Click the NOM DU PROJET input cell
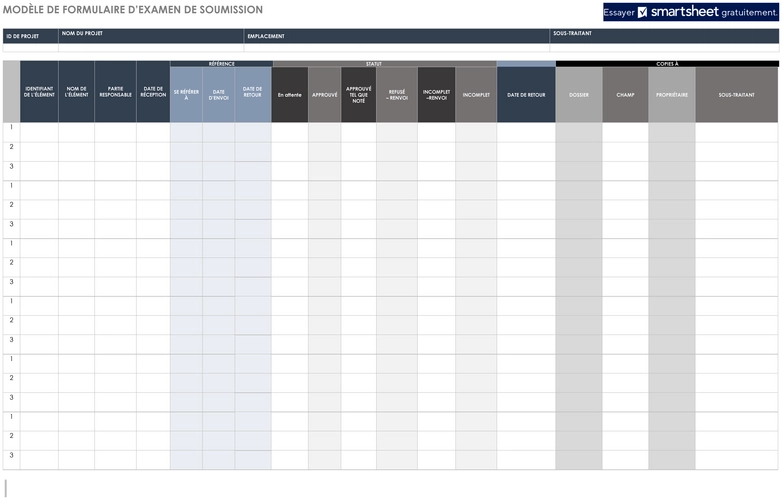Image resolution: width=782 pixels, height=499 pixels. pyautogui.click(x=151, y=48)
